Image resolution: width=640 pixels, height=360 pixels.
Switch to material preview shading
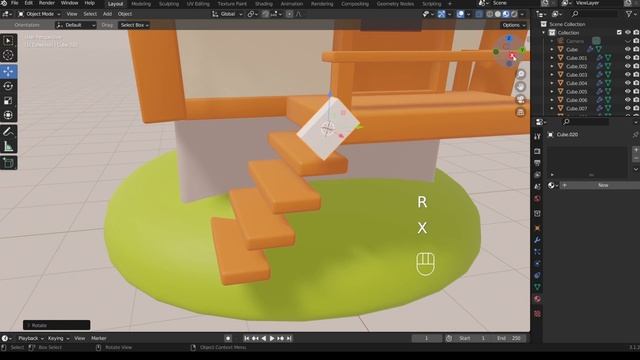(x=506, y=14)
